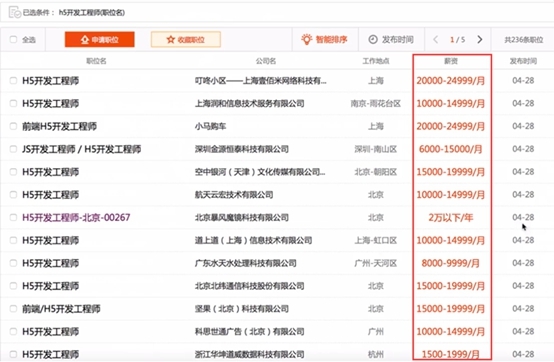This screenshot has height=362, width=554.
Task: Sort by 发布时间 clock option
Action: tap(391, 39)
